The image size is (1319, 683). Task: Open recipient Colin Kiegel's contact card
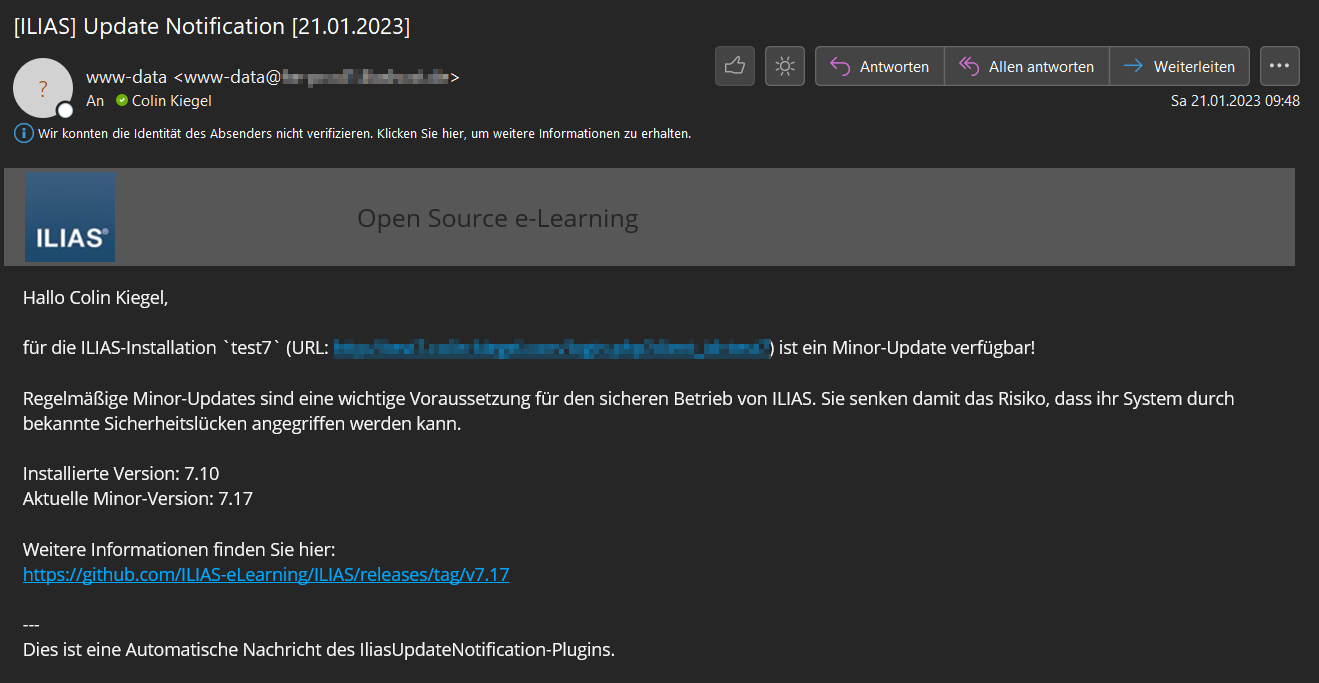[x=172, y=101]
